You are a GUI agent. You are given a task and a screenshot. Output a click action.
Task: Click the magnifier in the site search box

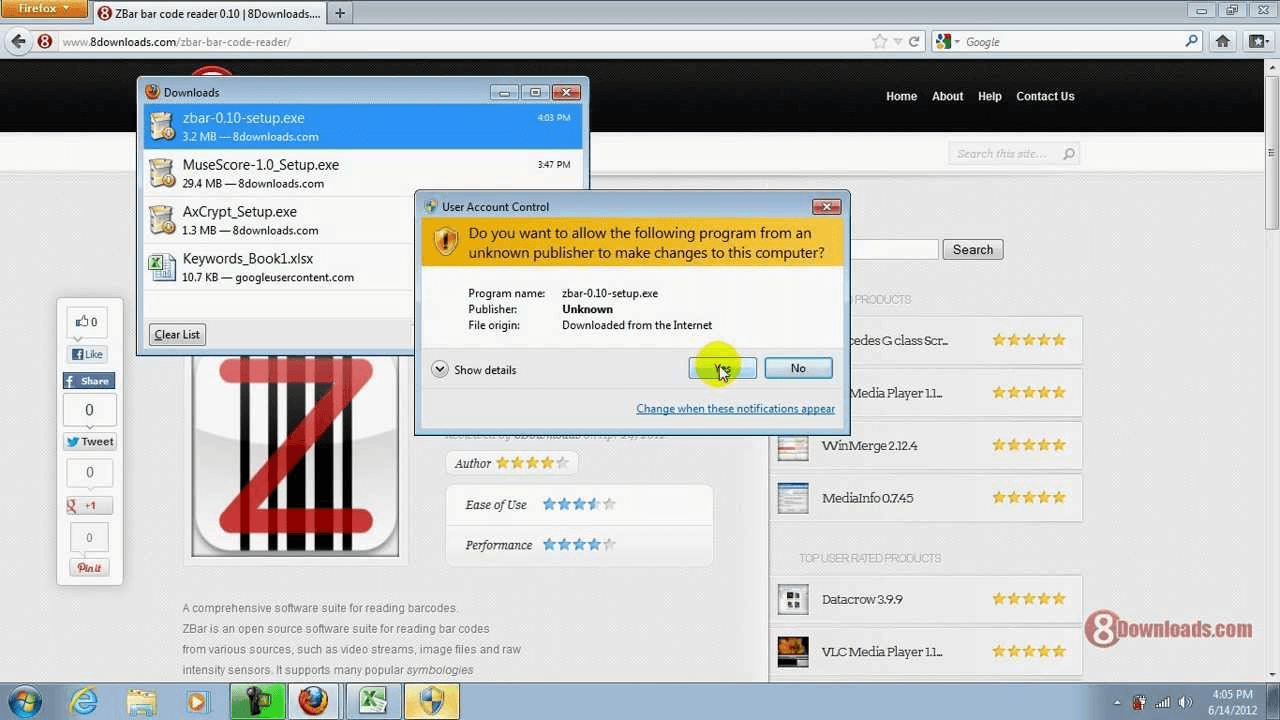point(1069,153)
